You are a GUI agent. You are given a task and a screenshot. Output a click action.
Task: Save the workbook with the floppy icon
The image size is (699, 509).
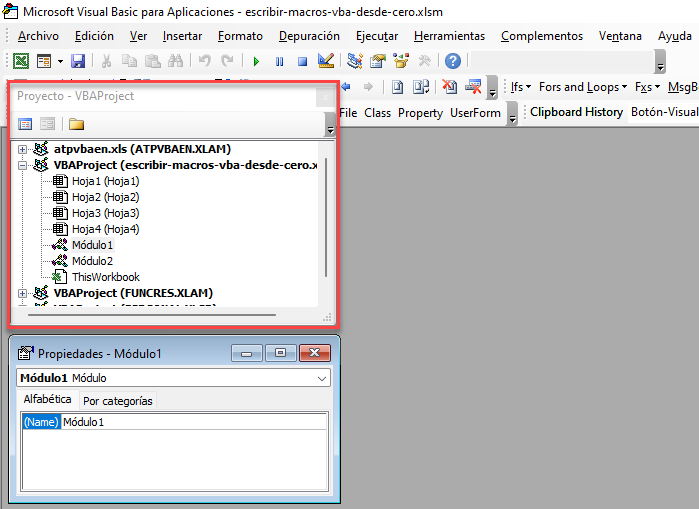(78, 61)
